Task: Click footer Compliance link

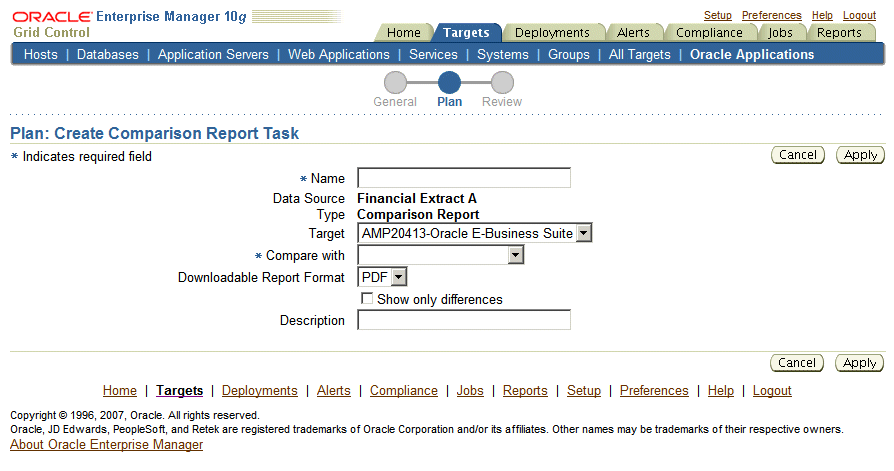Action: point(404,391)
